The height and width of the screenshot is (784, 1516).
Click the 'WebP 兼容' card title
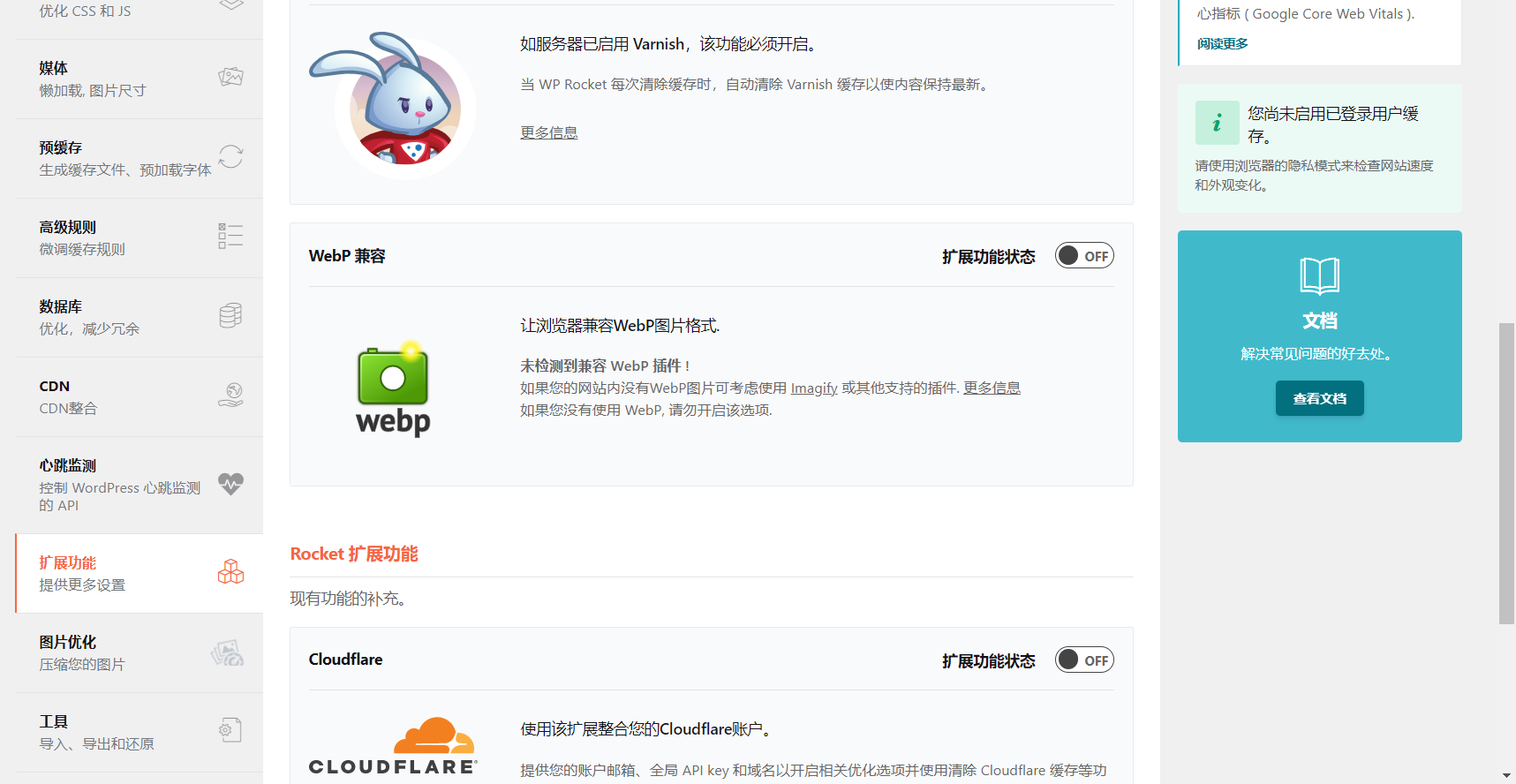coord(347,256)
